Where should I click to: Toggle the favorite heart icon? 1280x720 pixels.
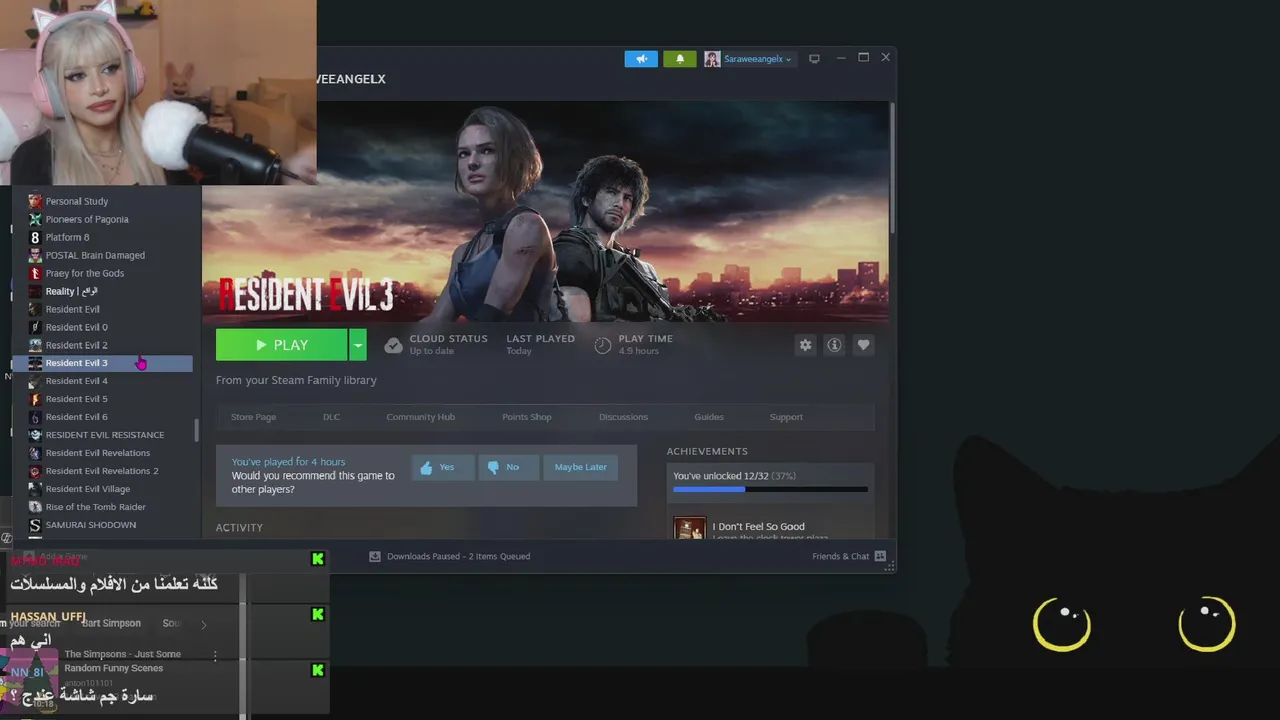863,345
